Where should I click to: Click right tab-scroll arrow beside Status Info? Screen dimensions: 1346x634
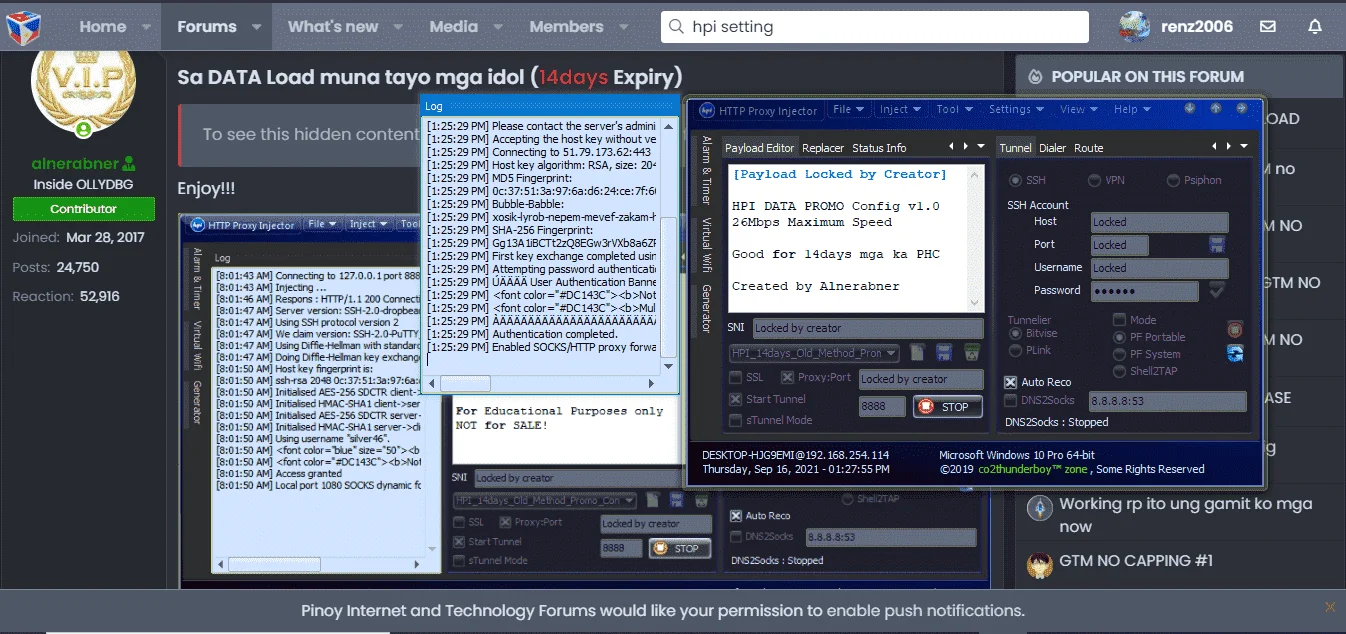click(x=966, y=147)
